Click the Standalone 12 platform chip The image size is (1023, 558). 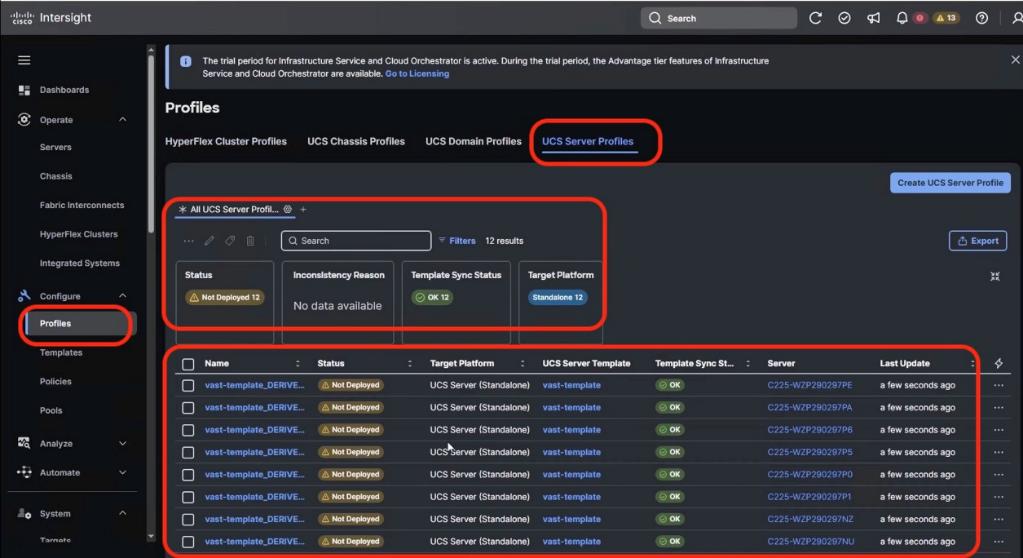[557, 298]
